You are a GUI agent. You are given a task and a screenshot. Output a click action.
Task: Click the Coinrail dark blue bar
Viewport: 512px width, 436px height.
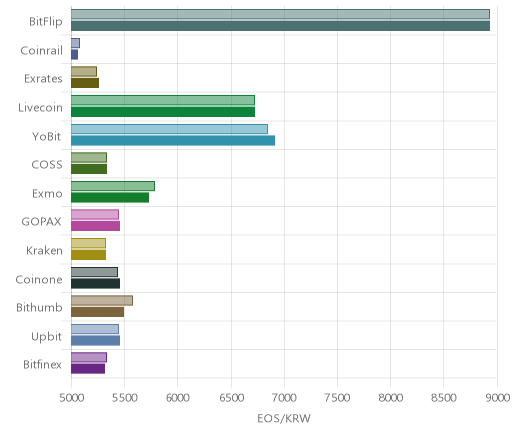74,55
